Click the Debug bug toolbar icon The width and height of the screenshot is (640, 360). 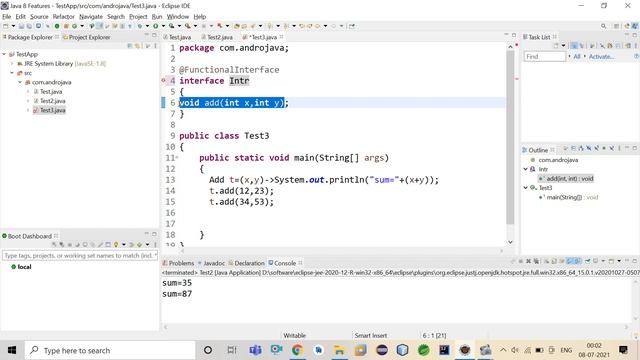coord(140,26)
